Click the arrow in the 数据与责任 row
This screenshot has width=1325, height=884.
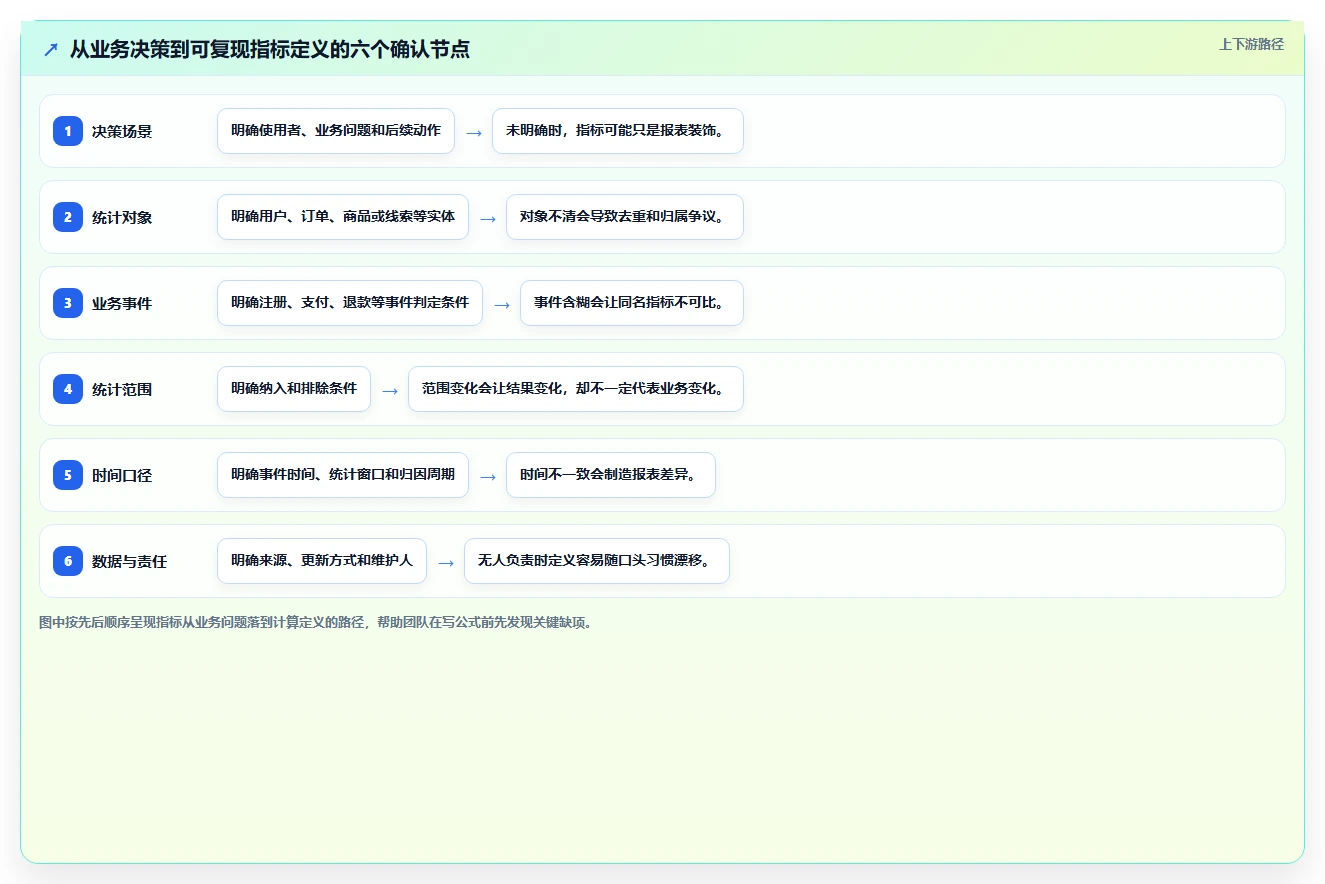[446, 562]
